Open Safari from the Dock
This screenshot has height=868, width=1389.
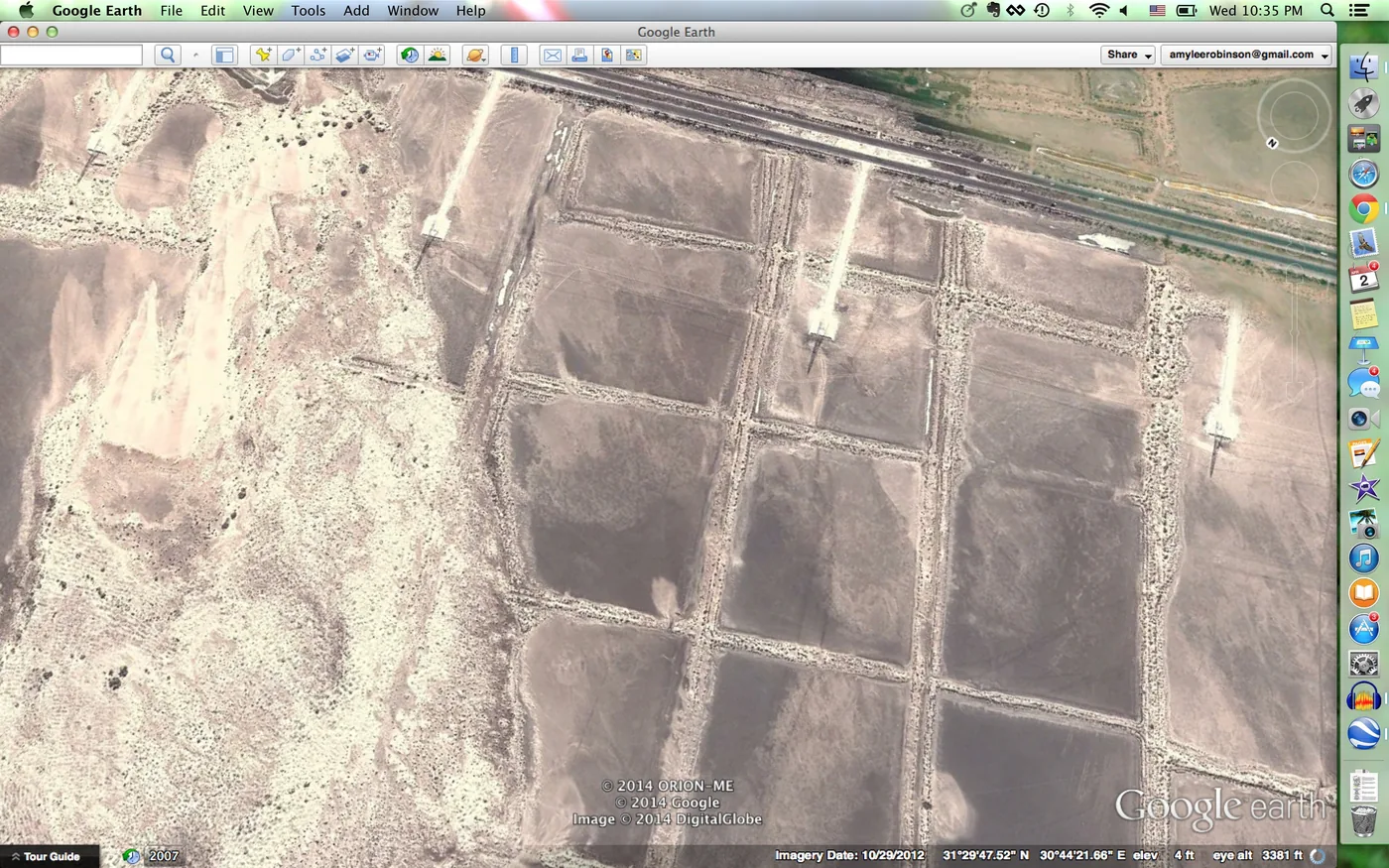1363,174
